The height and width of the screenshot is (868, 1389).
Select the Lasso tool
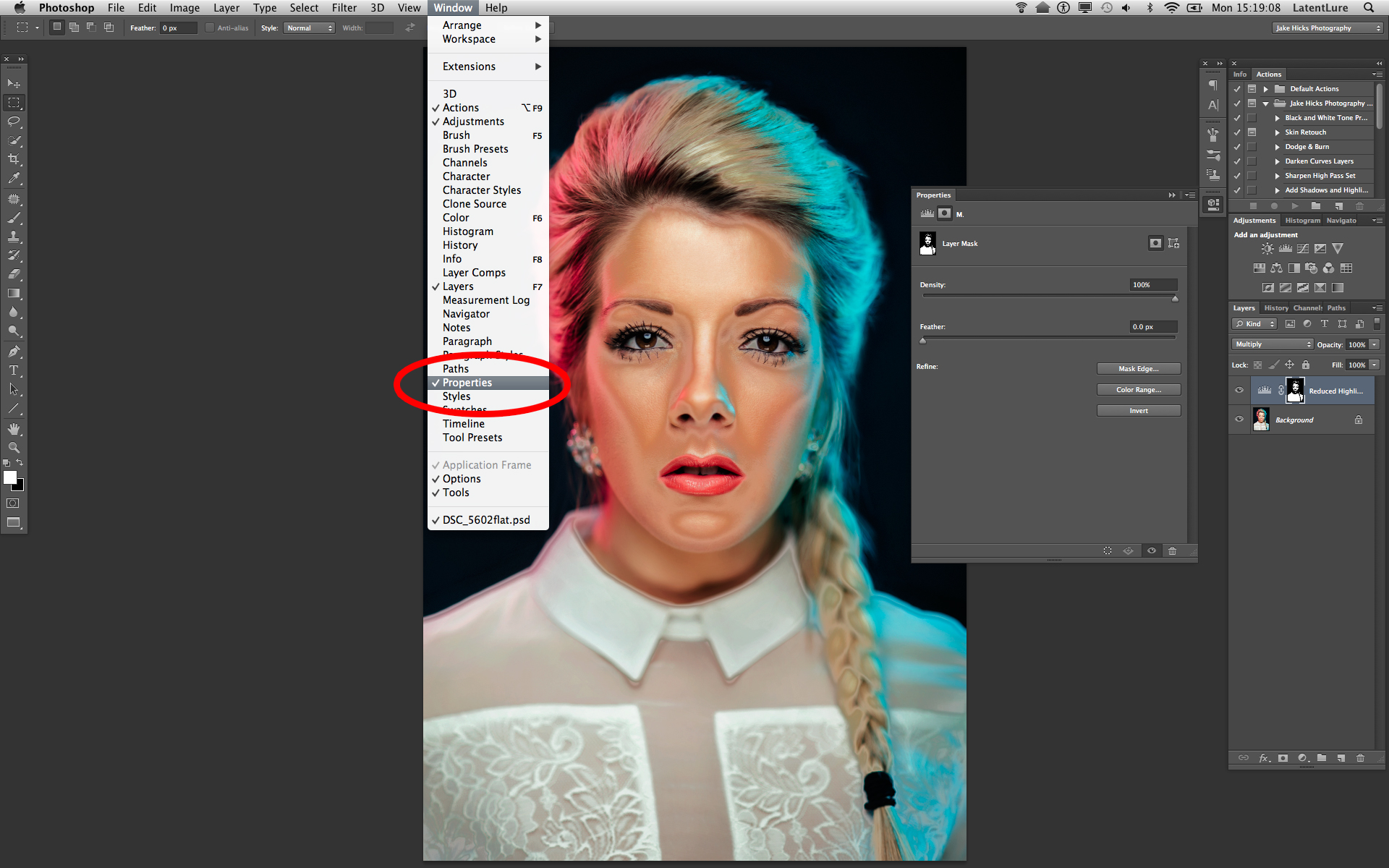(x=13, y=120)
